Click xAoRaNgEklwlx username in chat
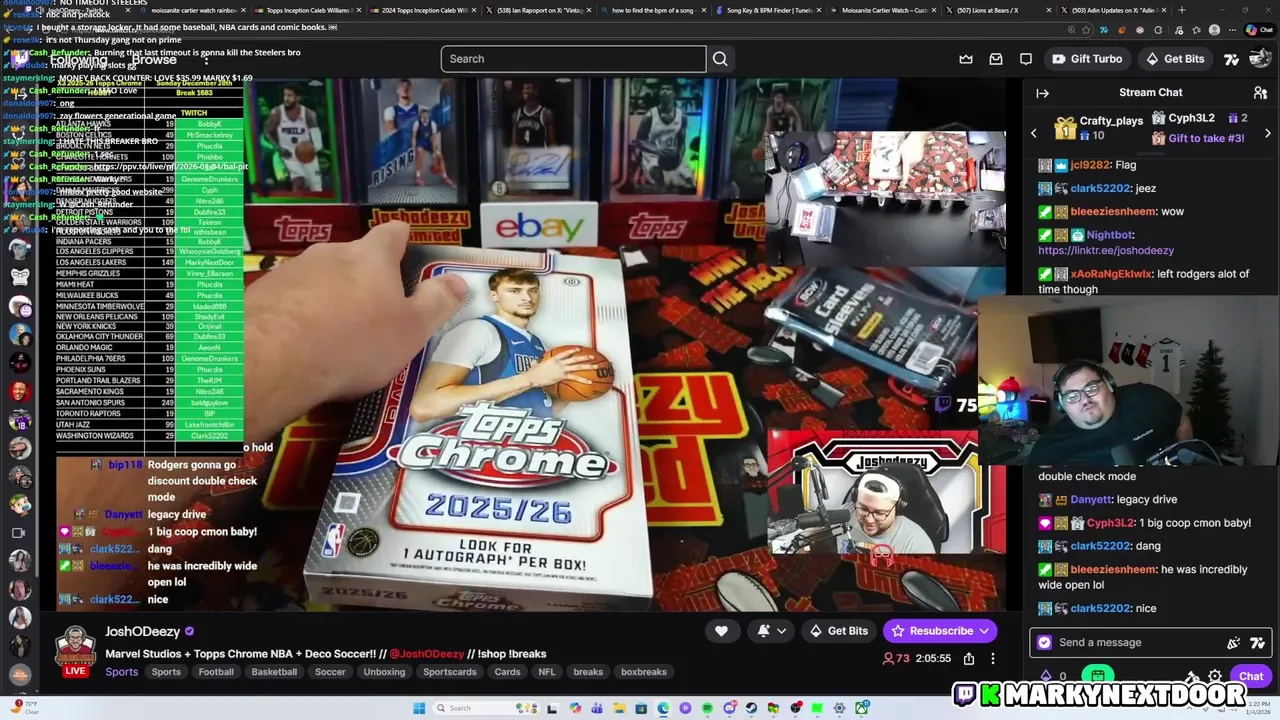The width and height of the screenshot is (1280, 720). coord(1111,274)
